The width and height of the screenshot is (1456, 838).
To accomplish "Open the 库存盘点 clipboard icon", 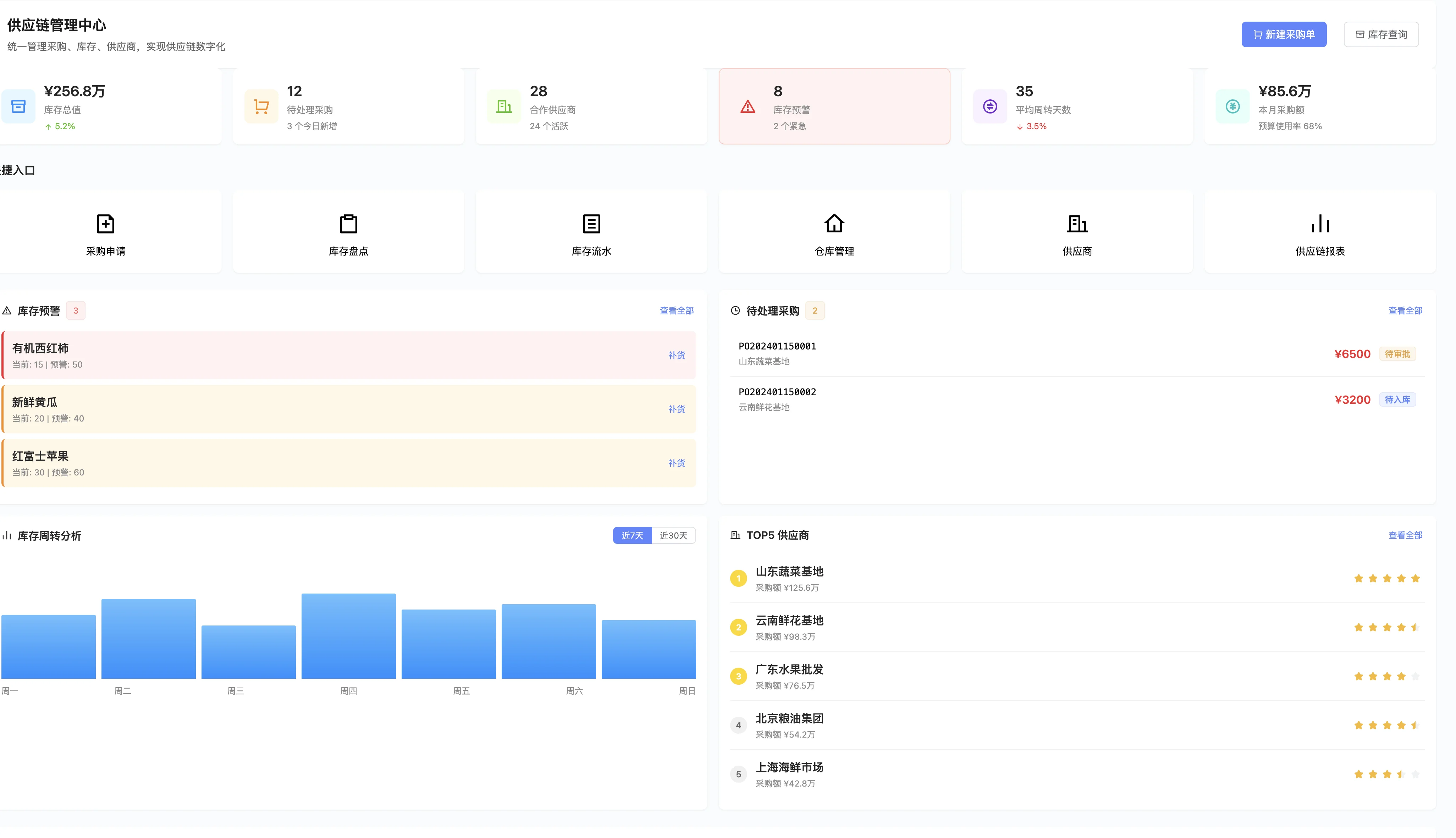I will pyautogui.click(x=348, y=223).
